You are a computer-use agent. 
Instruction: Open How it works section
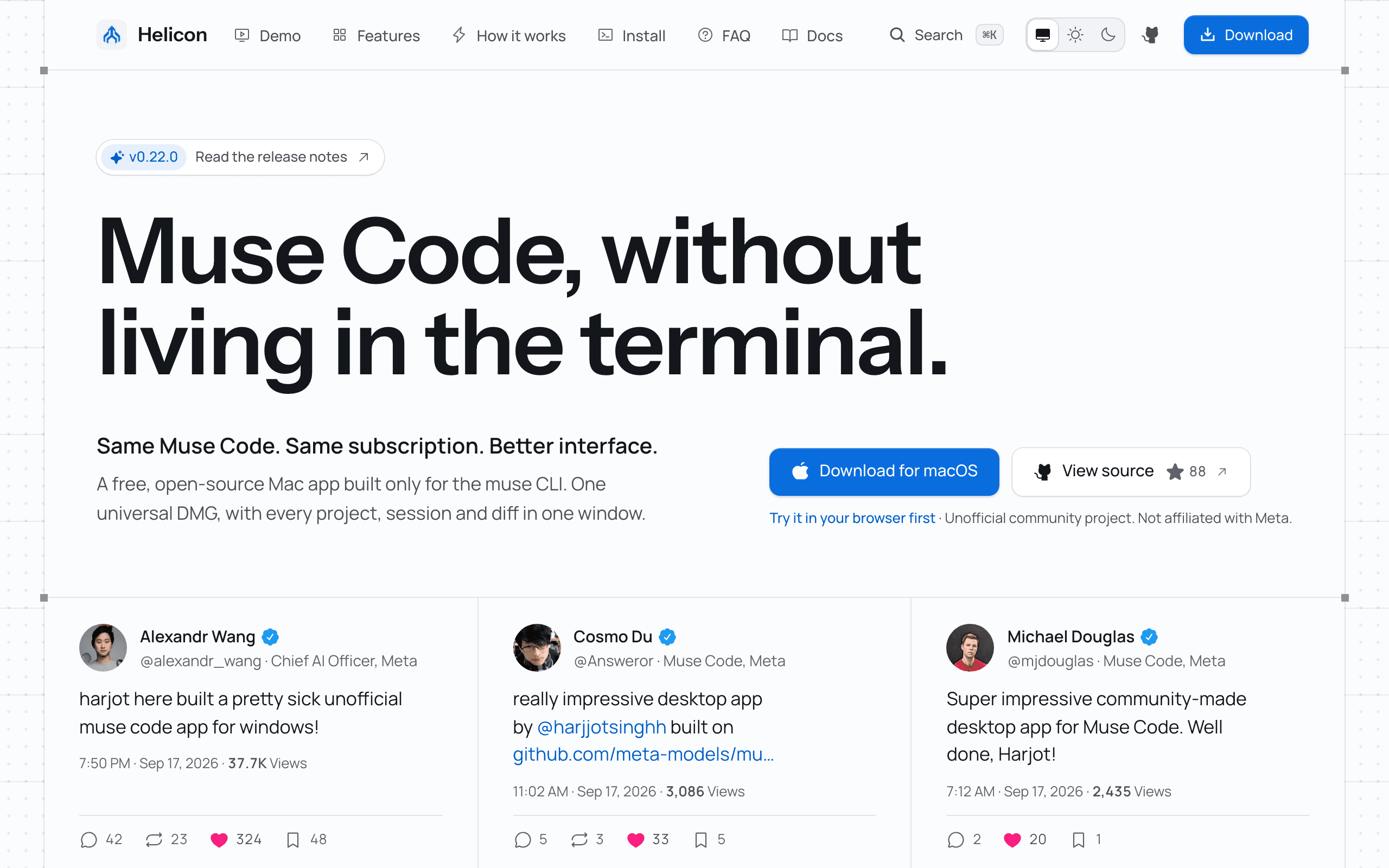pos(508,36)
